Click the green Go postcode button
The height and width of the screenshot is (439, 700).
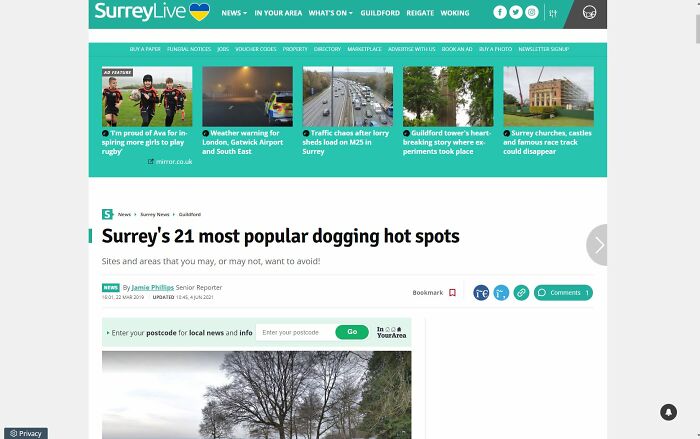(352, 332)
